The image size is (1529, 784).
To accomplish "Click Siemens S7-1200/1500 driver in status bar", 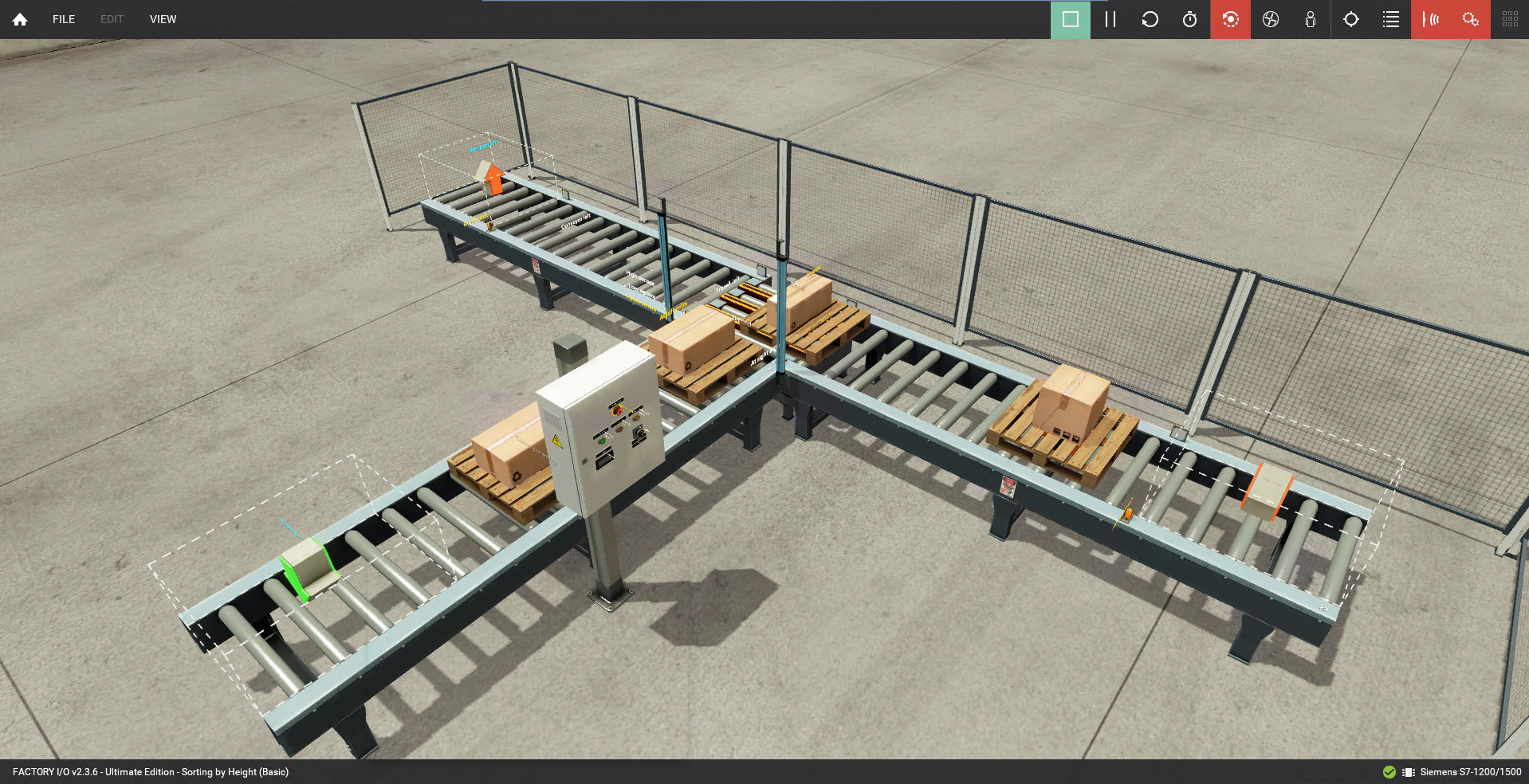I will (1470, 772).
